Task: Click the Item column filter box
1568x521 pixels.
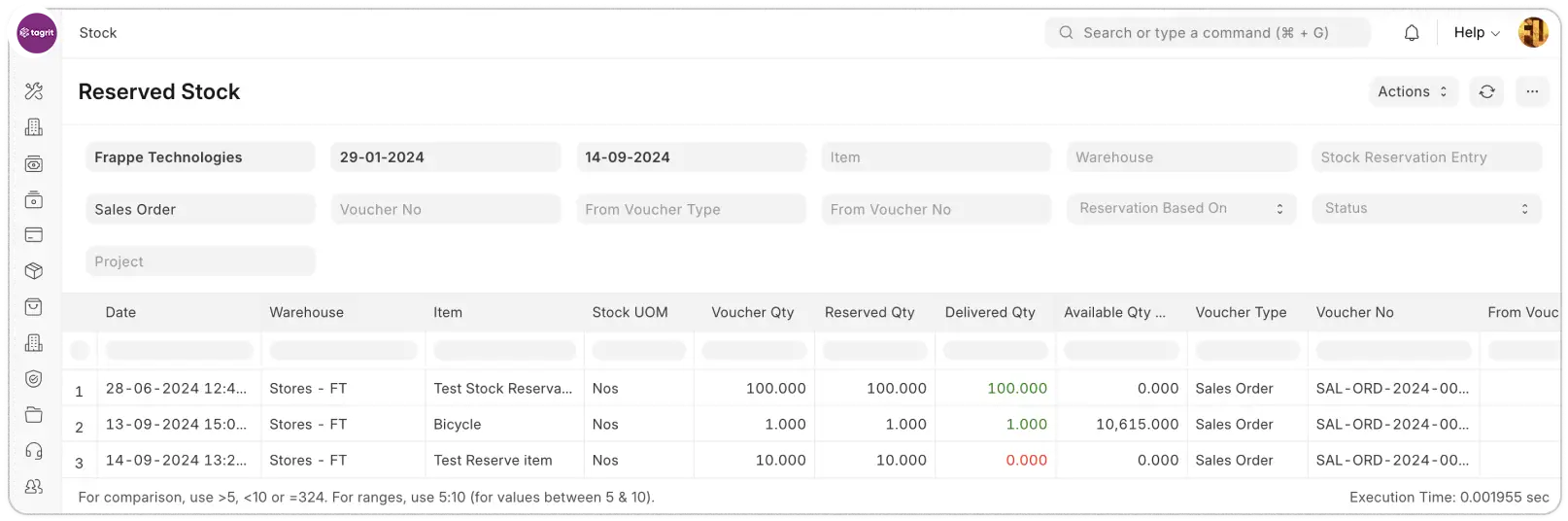Action: tap(503, 350)
